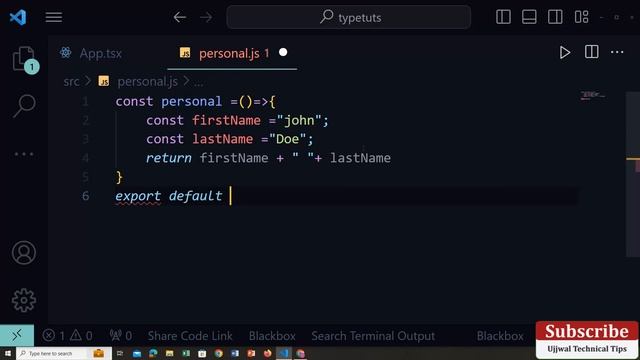Screen dimensions: 640x360
Task: Split the editor to the right
Action: tap(591, 52)
